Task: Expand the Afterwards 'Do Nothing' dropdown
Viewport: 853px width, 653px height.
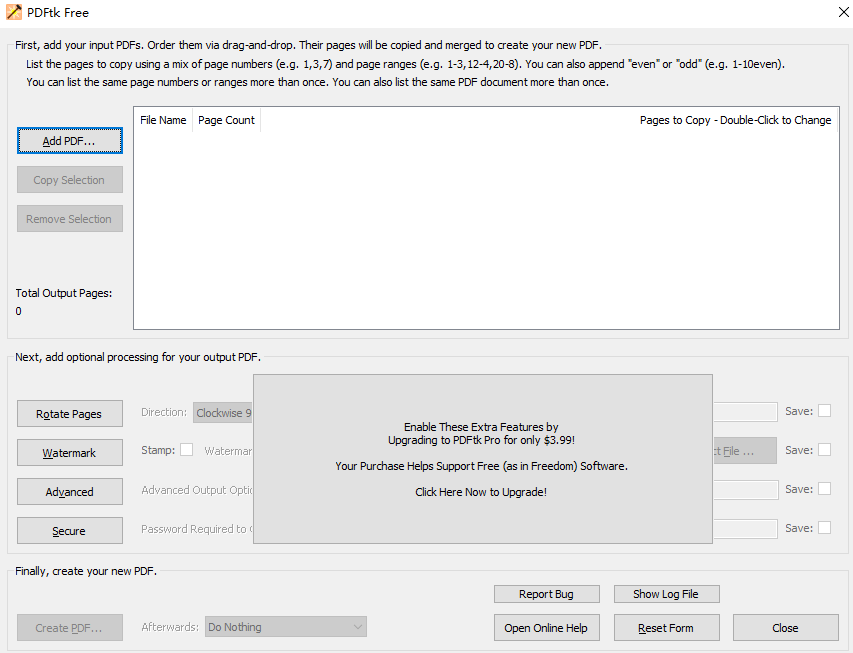Action: pos(286,627)
